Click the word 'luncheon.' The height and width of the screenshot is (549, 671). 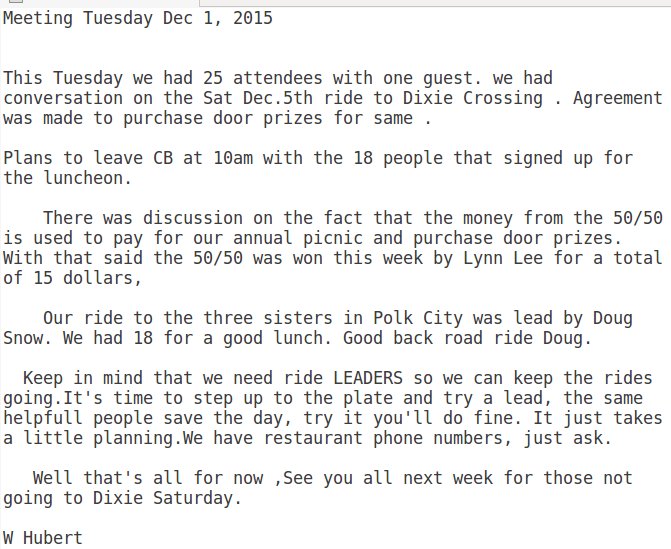[87, 178]
